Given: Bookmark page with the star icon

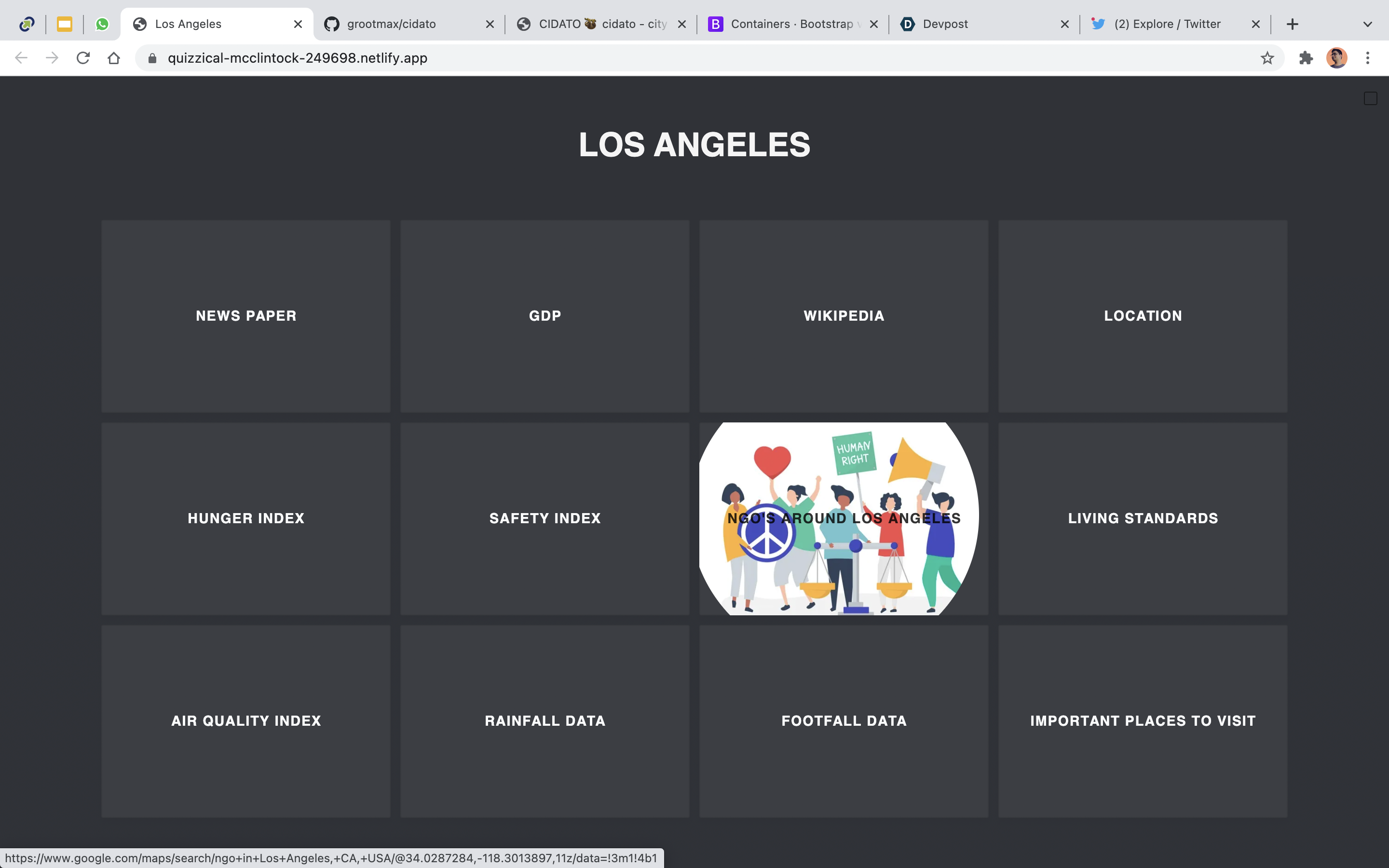Looking at the screenshot, I should point(1267,58).
